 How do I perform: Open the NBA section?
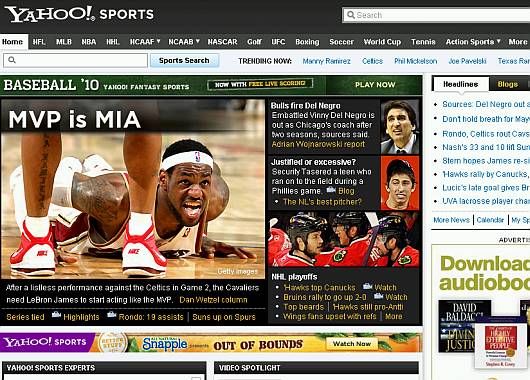pos(89,42)
